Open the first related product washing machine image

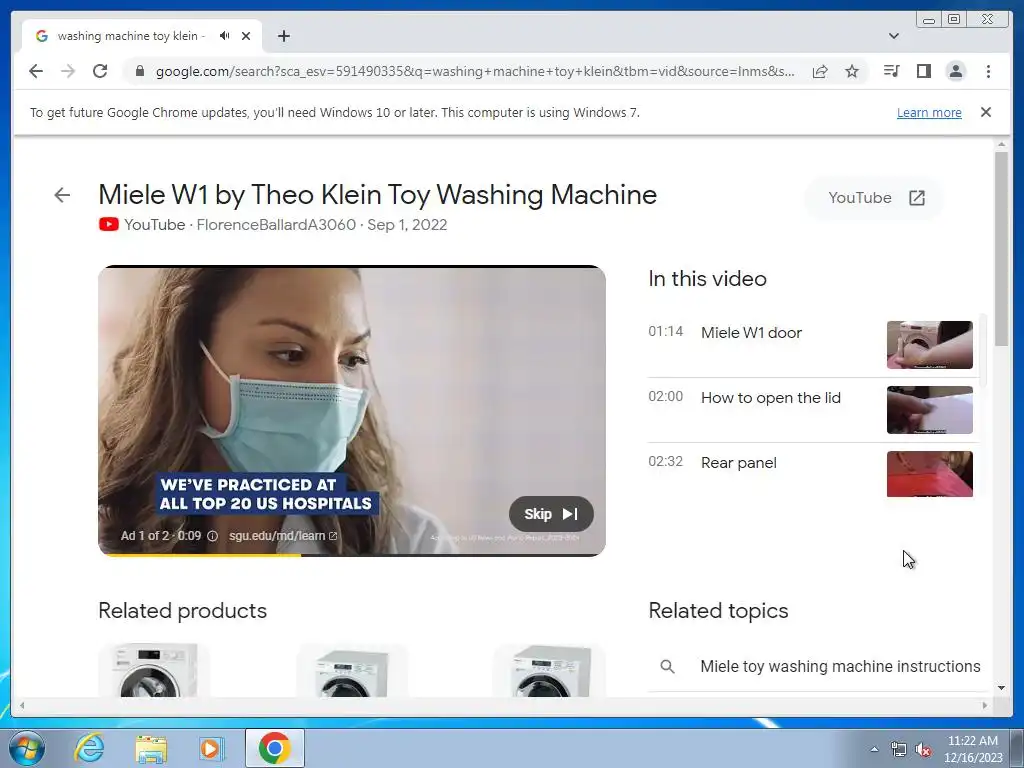154,670
